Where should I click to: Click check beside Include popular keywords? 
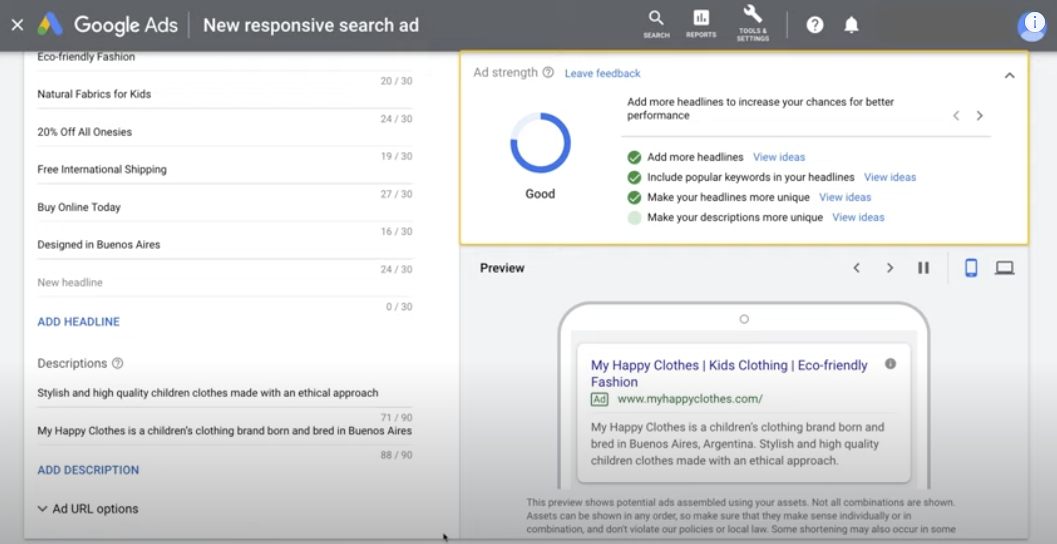pos(634,177)
